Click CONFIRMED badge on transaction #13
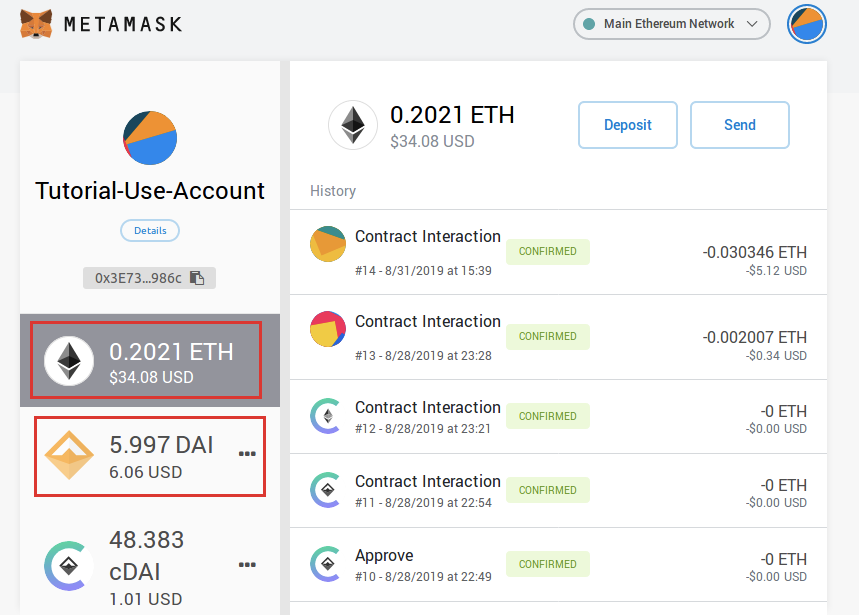Image resolution: width=859 pixels, height=615 pixels. pyautogui.click(x=548, y=336)
